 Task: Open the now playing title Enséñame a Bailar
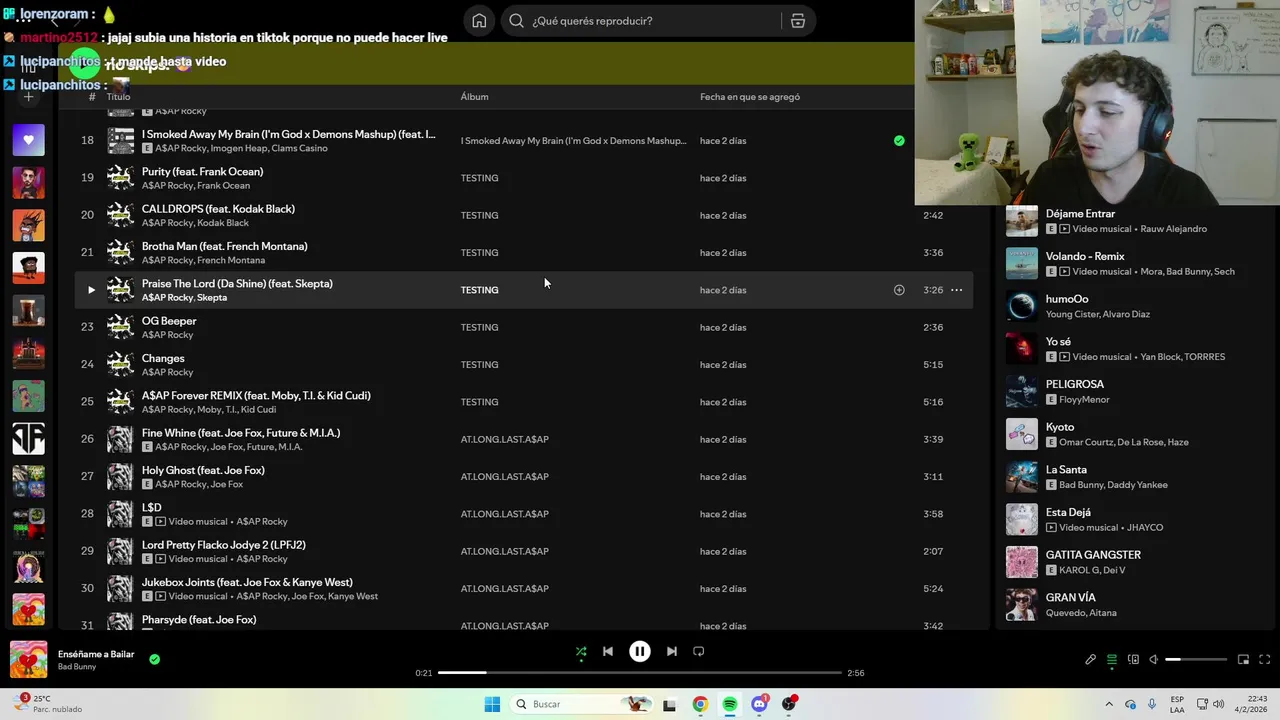coord(96,654)
